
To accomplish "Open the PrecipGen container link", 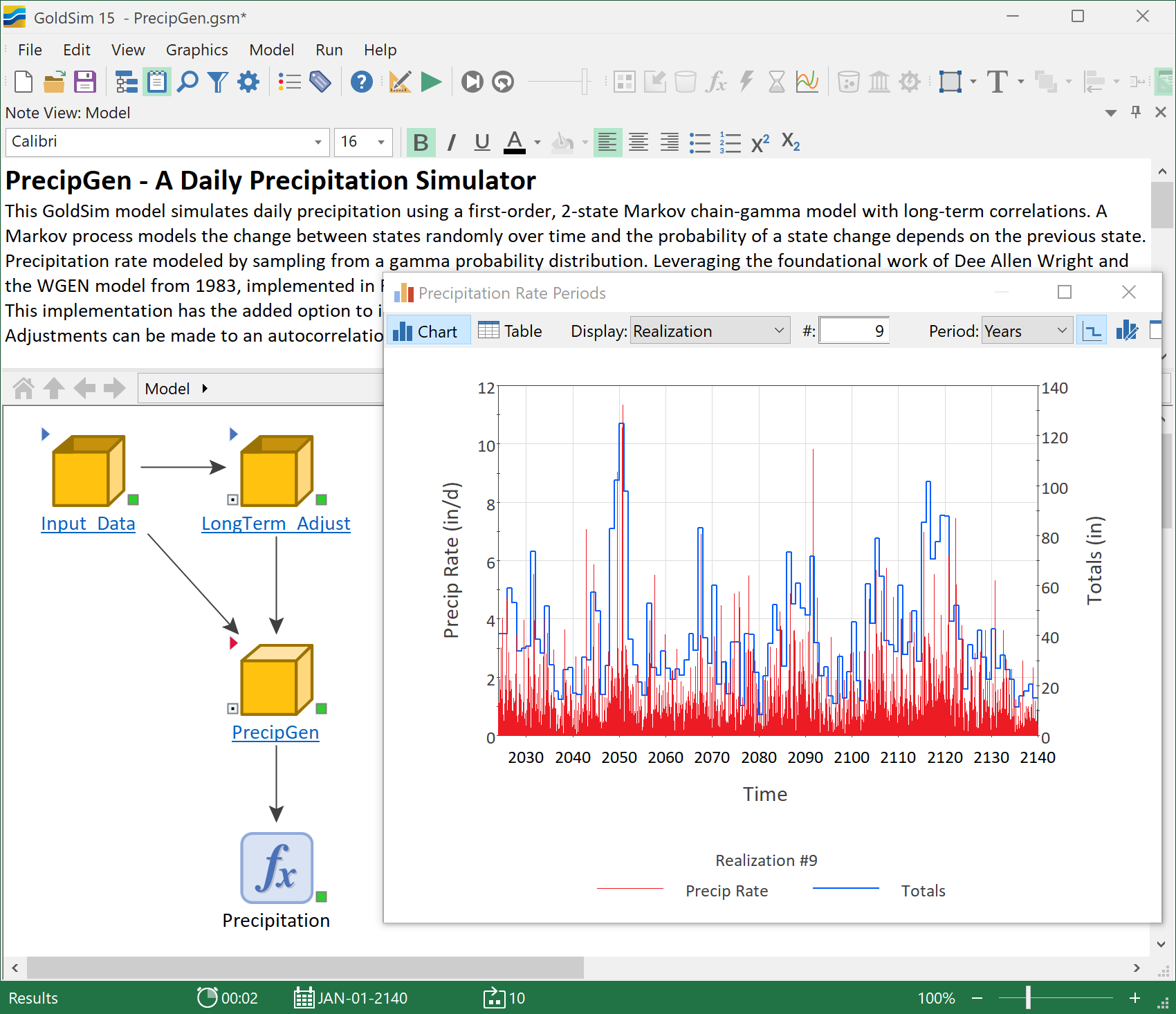I will pos(275,732).
